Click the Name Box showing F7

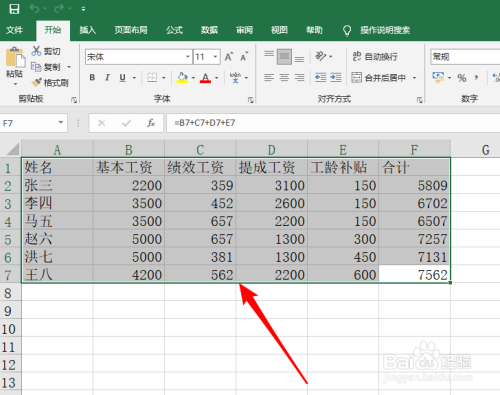pos(28,123)
